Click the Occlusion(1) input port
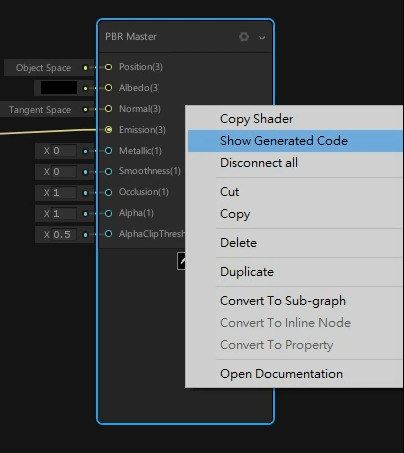The height and width of the screenshot is (453, 404). (x=108, y=192)
